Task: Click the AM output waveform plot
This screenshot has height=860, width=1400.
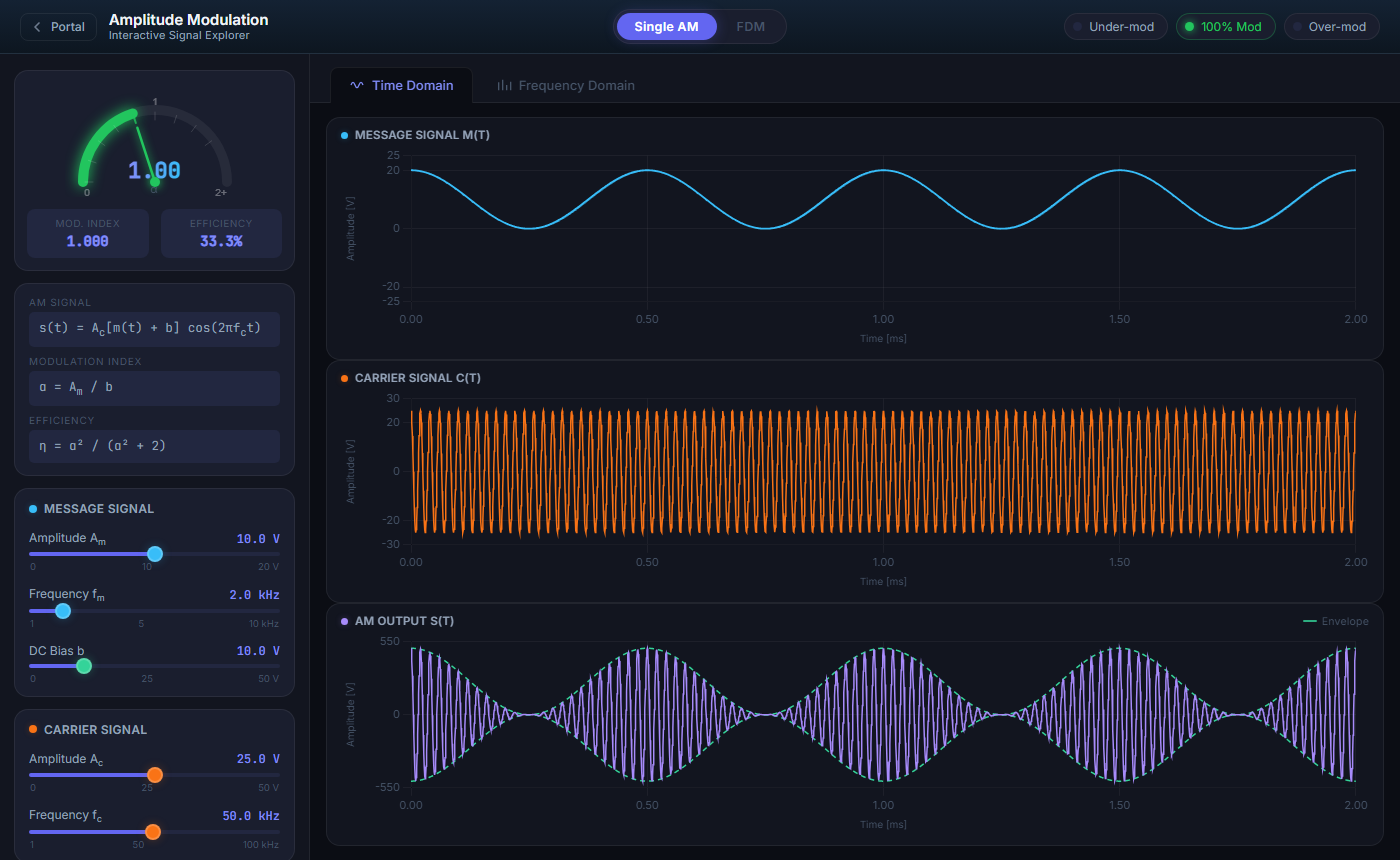Action: (883, 714)
